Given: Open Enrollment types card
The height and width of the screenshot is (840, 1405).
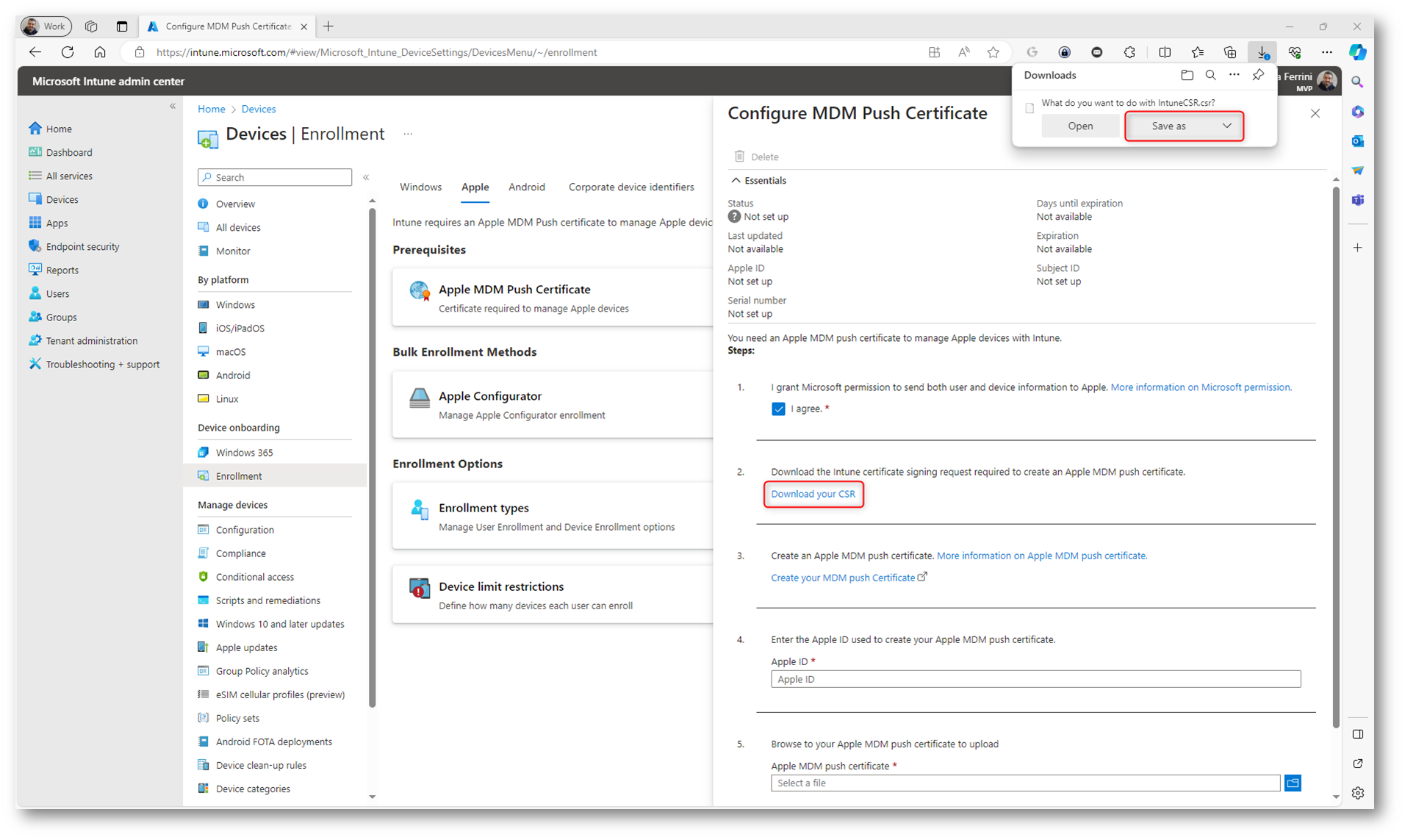Looking at the screenshot, I should pyautogui.click(x=553, y=516).
